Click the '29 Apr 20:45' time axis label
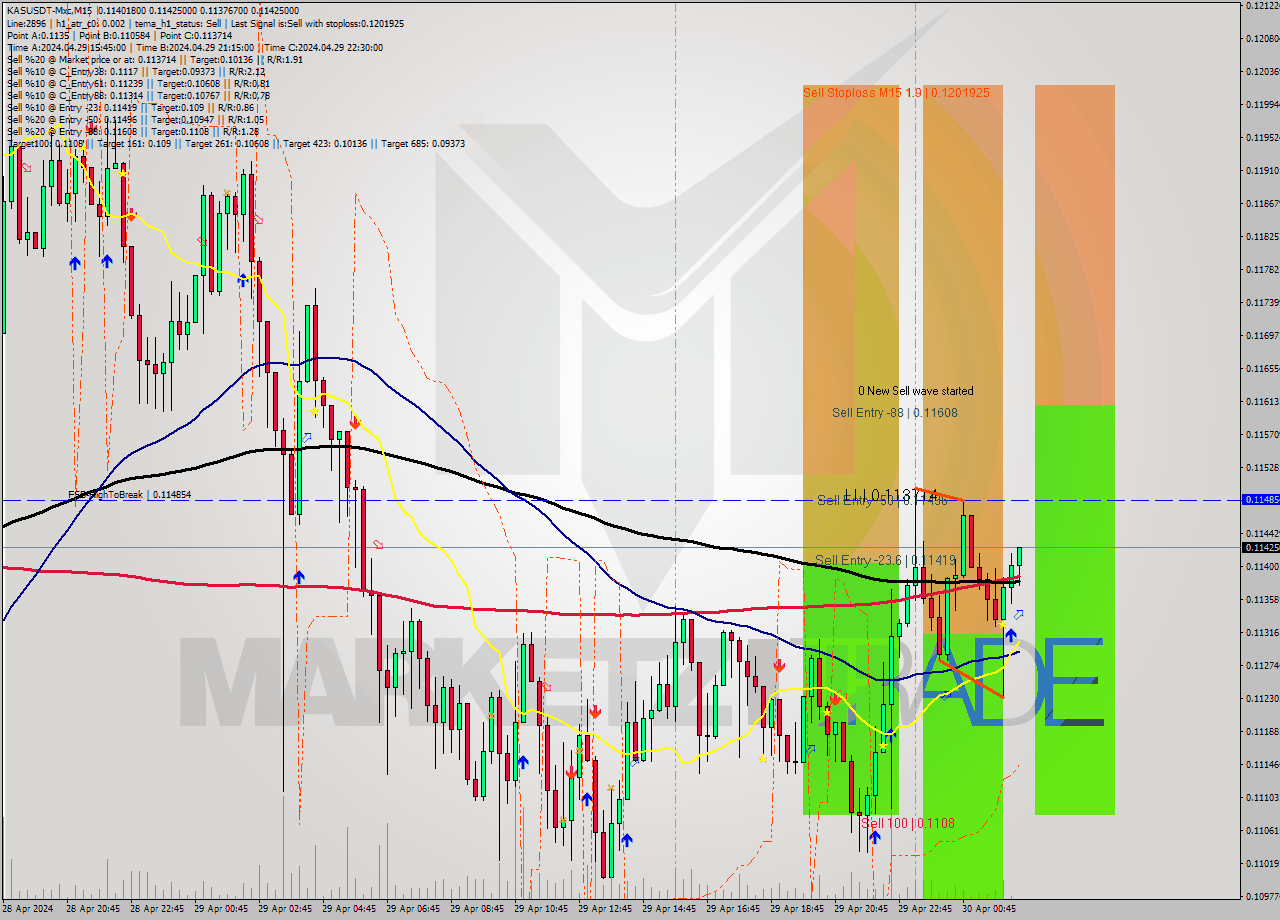 [860, 909]
